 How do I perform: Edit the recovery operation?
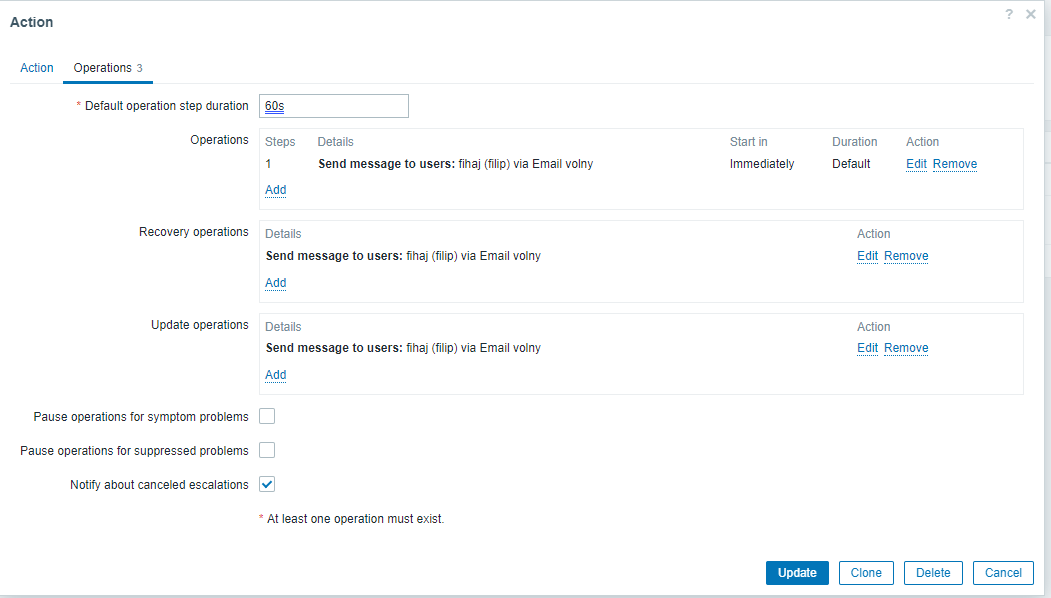[x=867, y=256]
